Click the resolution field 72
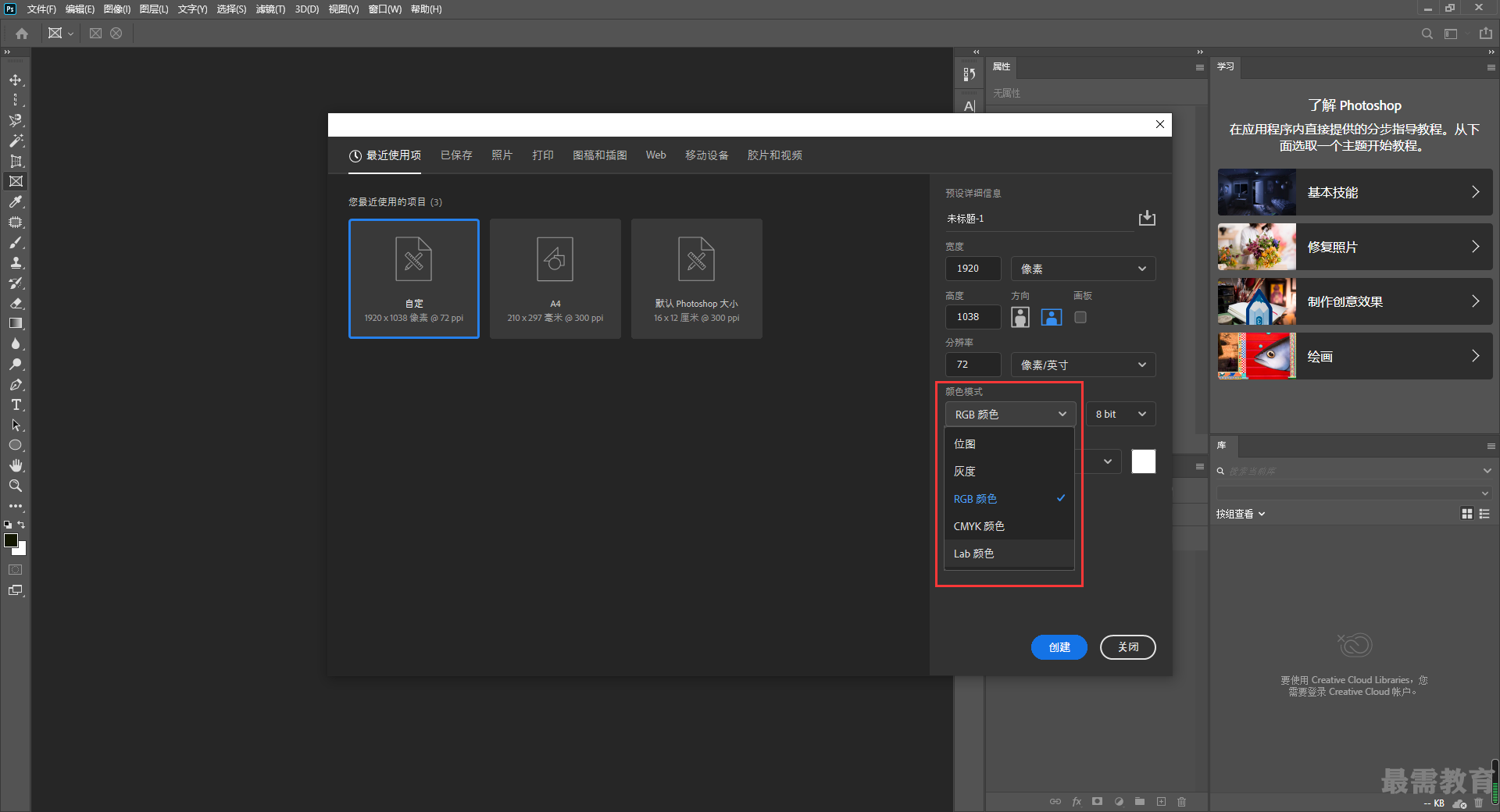The width and height of the screenshot is (1500, 812). click(973, 365)
